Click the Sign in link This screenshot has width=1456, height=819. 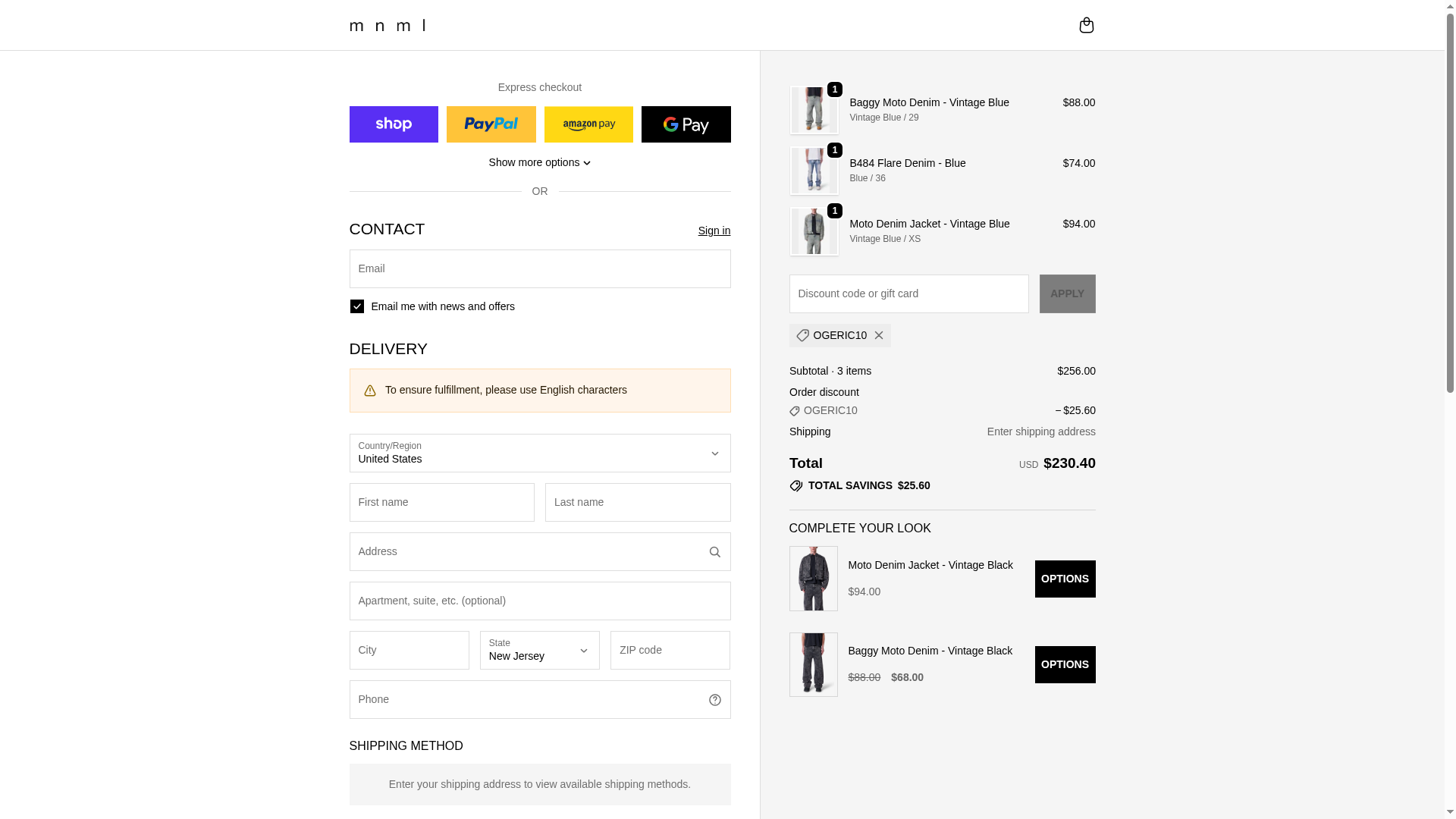[714, 231]
